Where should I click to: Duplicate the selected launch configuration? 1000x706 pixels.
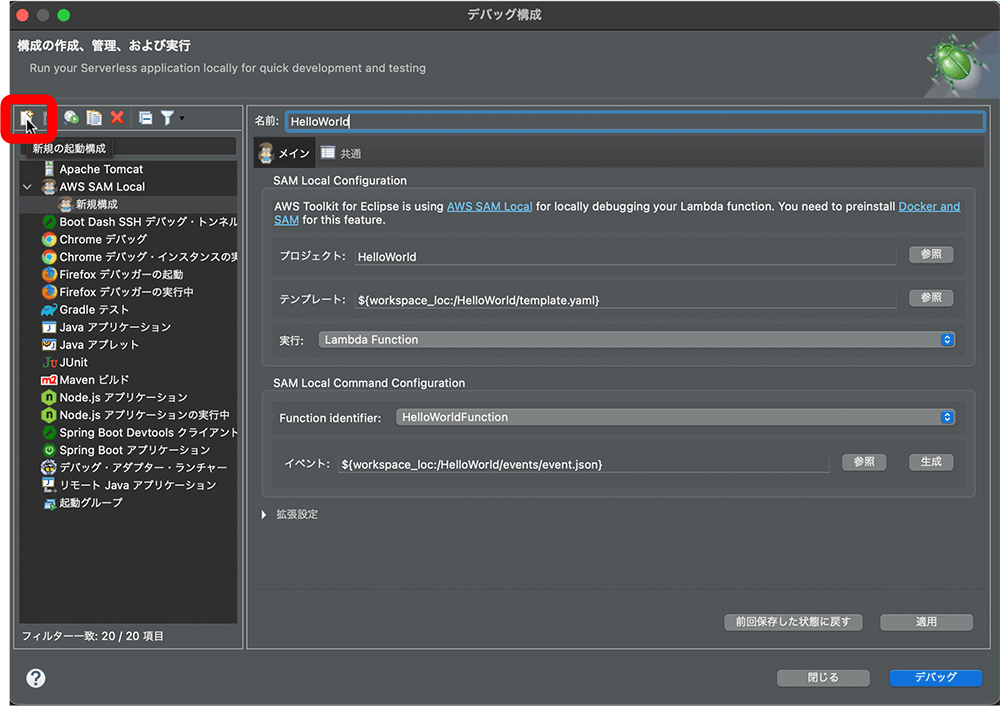[x=94, y=118]
